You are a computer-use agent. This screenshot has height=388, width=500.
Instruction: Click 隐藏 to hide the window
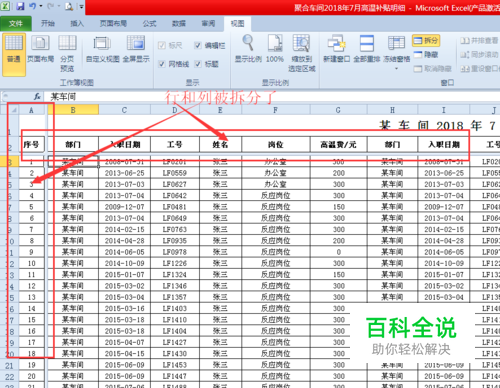(426, 54)
